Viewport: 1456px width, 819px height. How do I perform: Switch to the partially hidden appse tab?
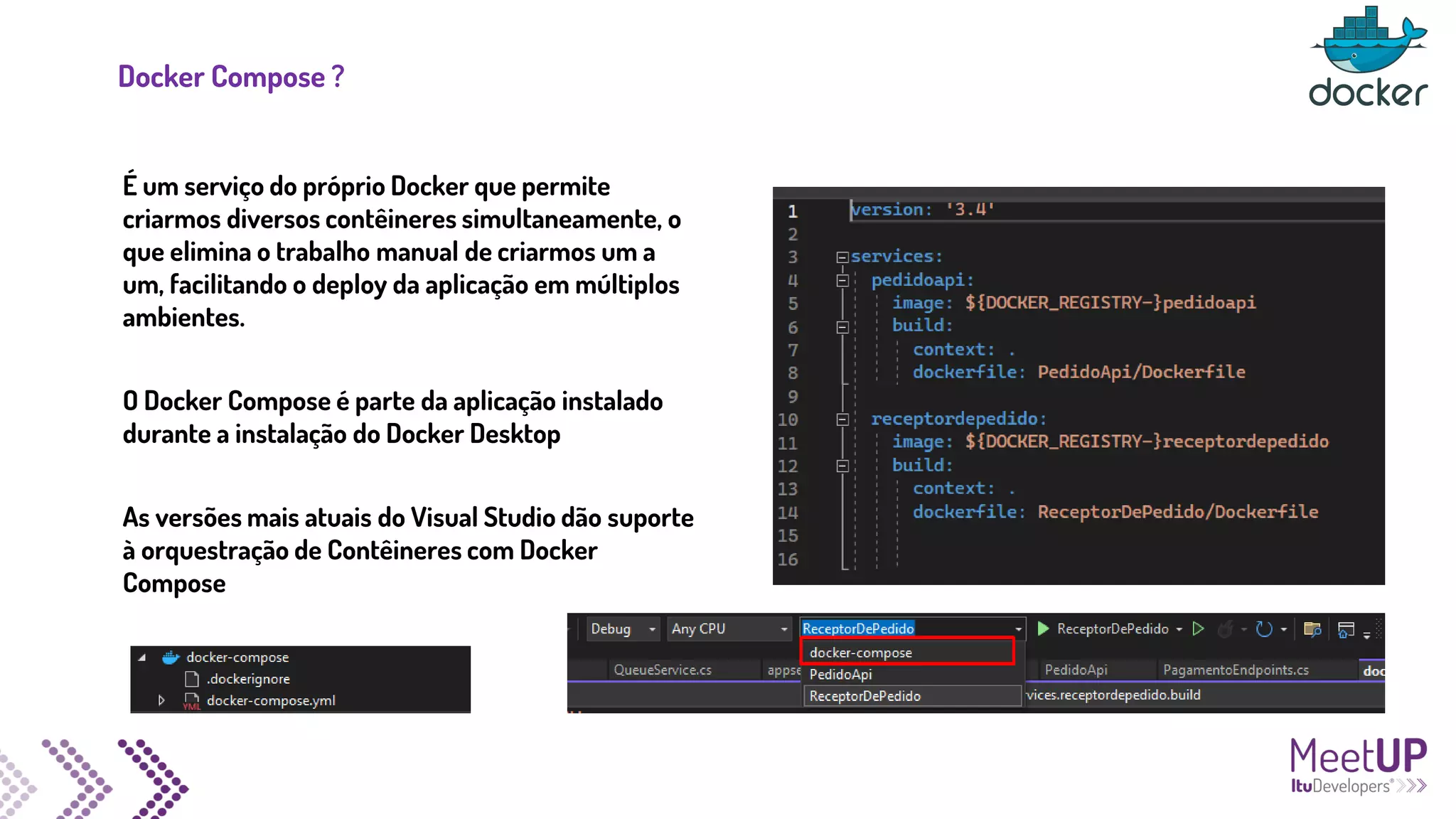pyautogui.click(x=783, y=670)
